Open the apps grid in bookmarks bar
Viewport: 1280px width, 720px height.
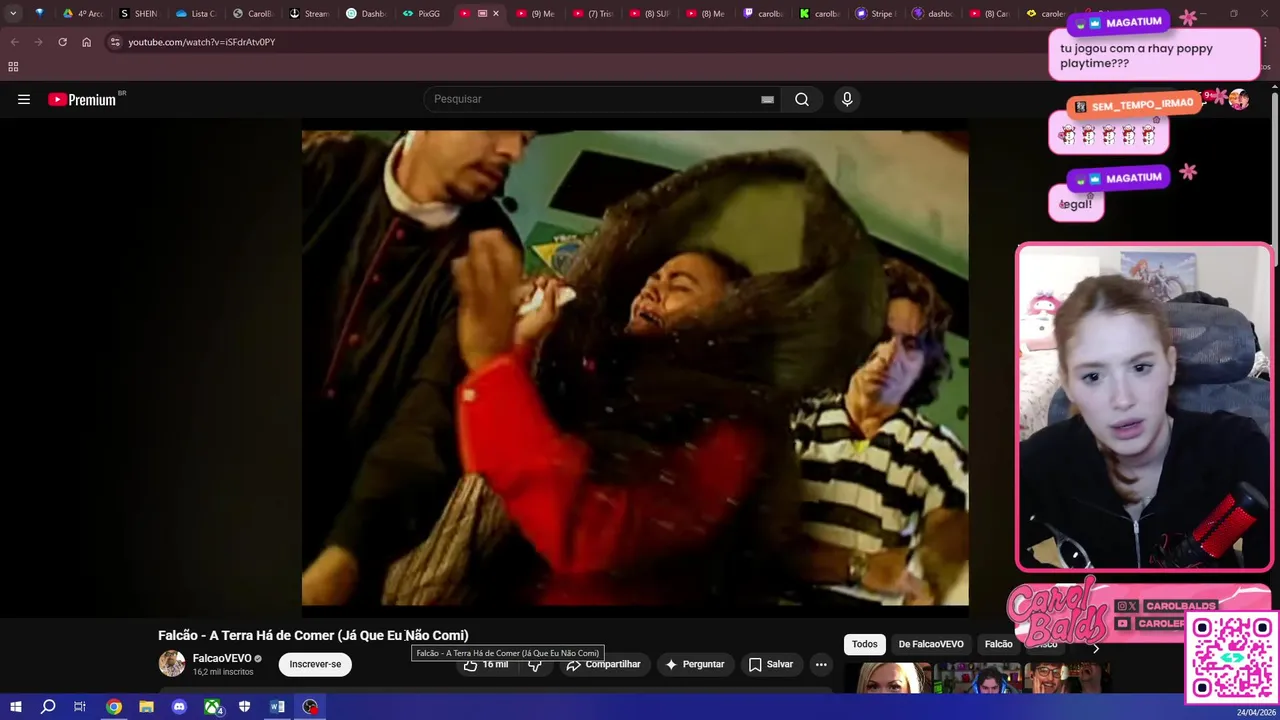(x=13, y=67)
